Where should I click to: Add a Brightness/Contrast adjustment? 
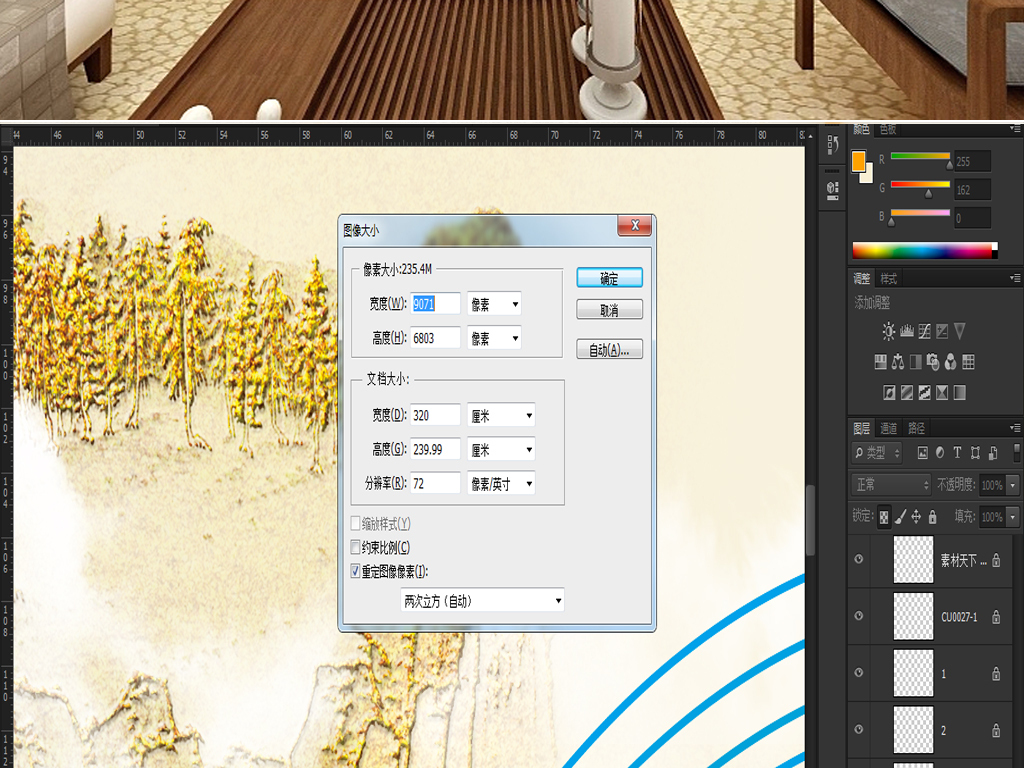pyautogui.click(x=888, y=331)
